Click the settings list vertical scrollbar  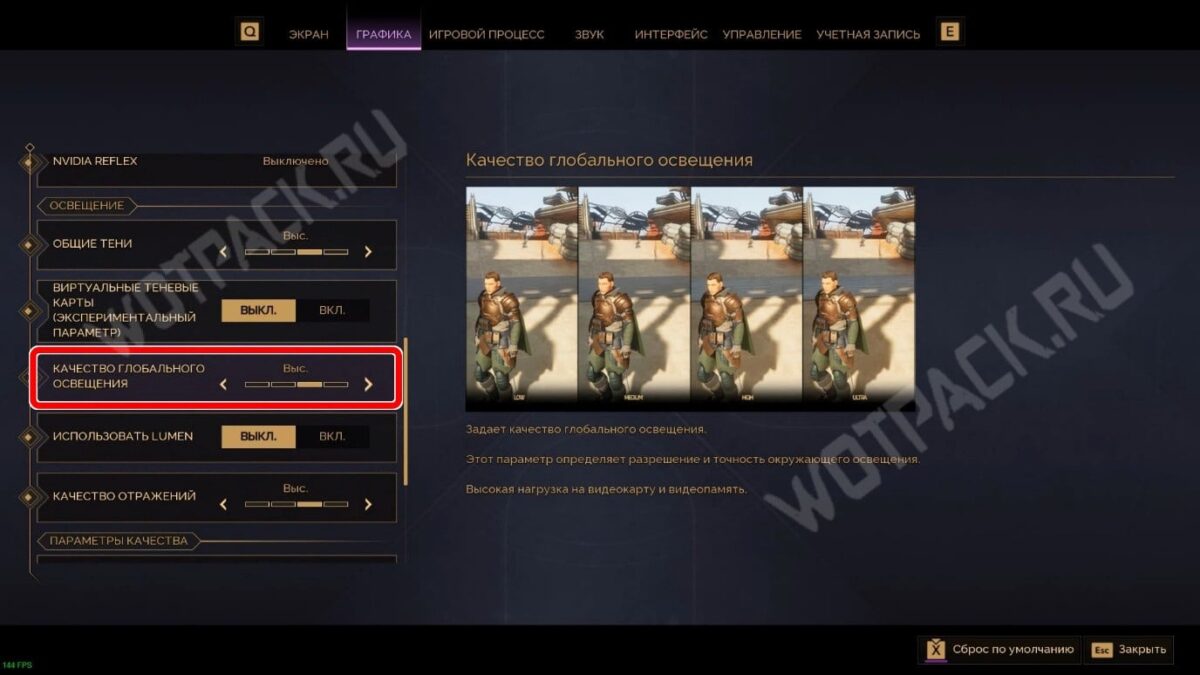tap(406, 412)
